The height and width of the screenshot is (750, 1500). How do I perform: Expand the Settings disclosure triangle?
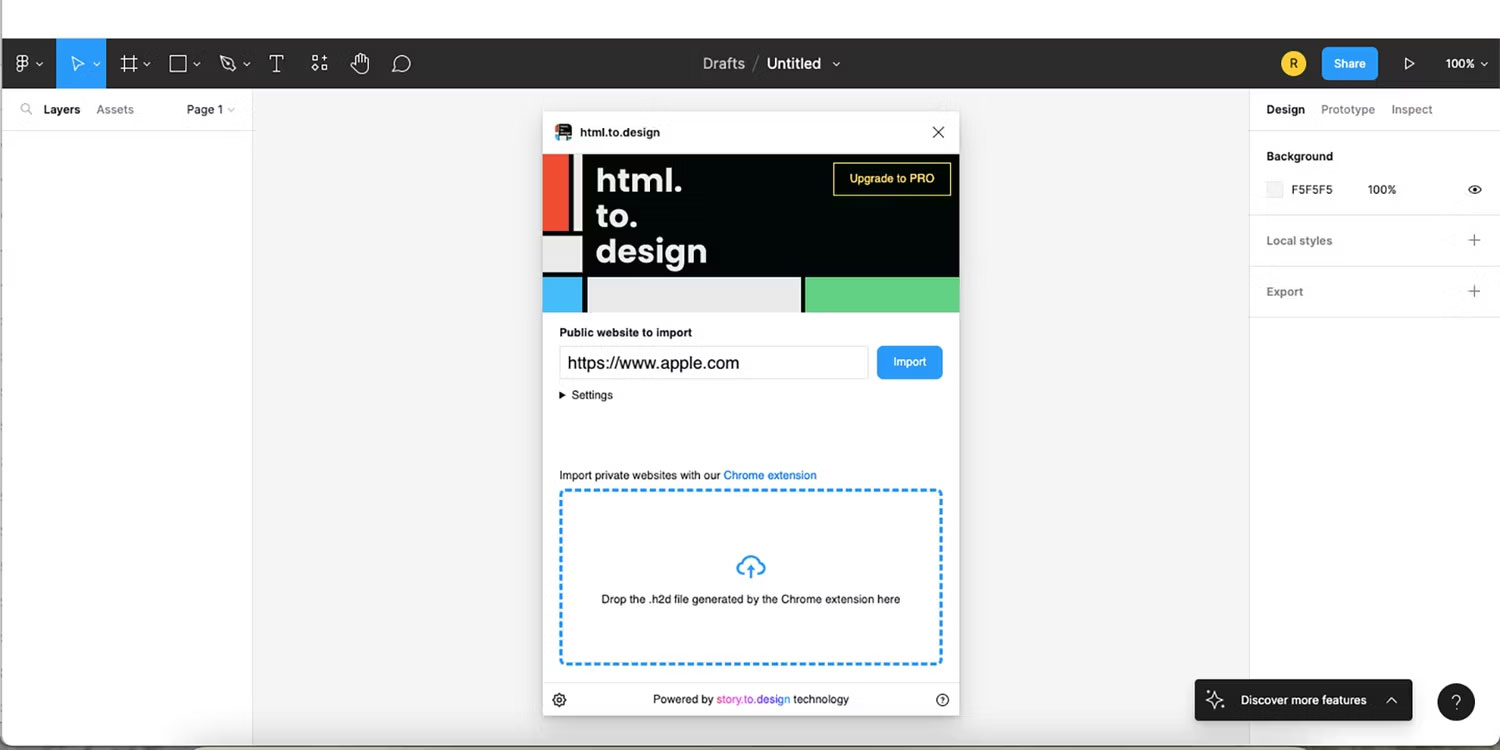(x=563, y=395)
